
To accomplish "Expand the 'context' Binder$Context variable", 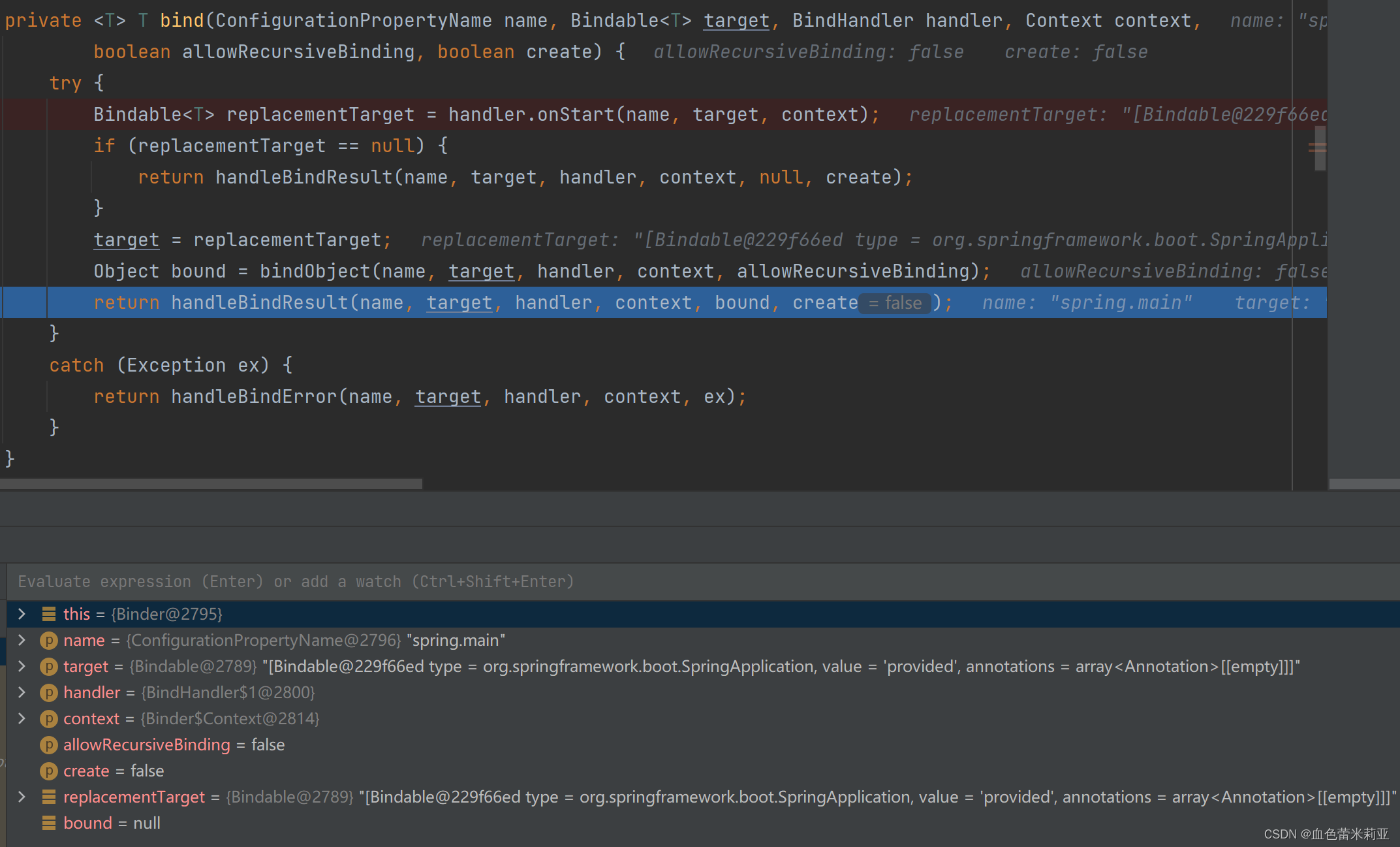I will [x=22, y=718].
